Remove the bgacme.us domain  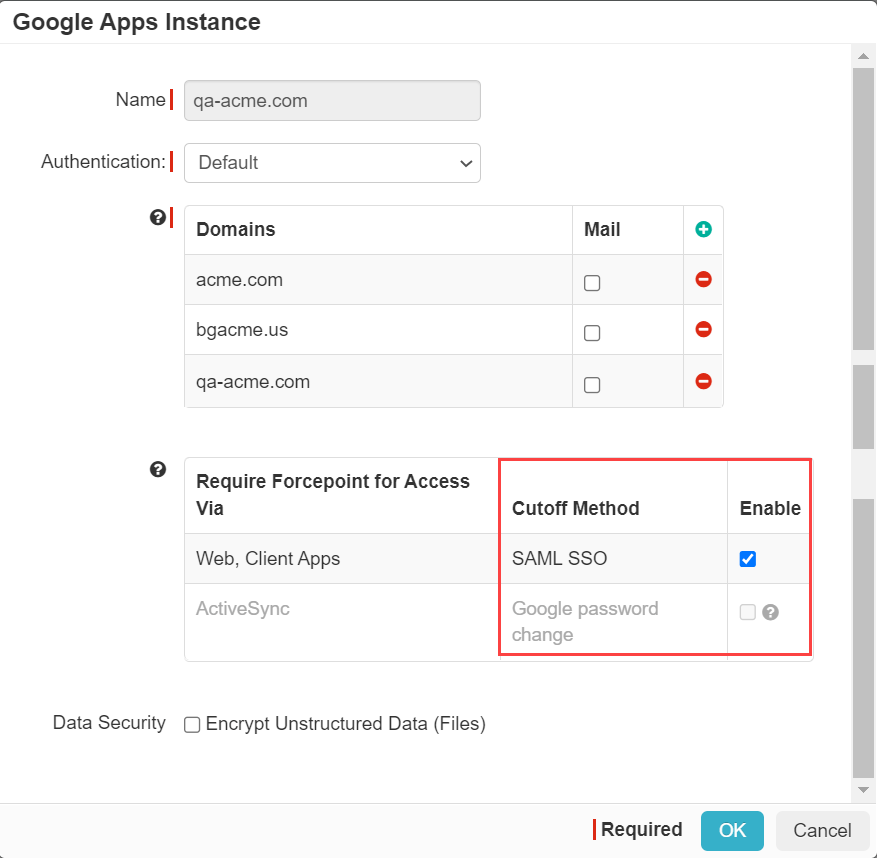pos(703,329)
